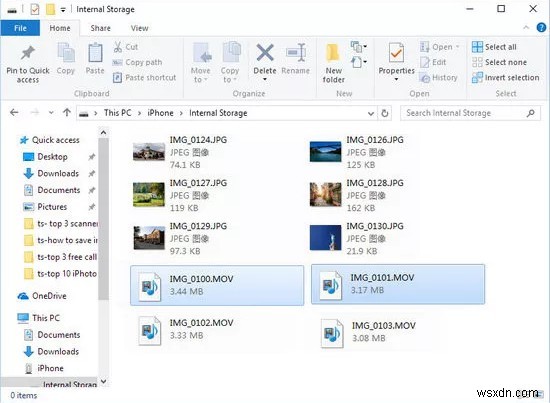The image size is (550, 403).
Task: Click the Delete icon in the ribbon
Action: point(265,53)
